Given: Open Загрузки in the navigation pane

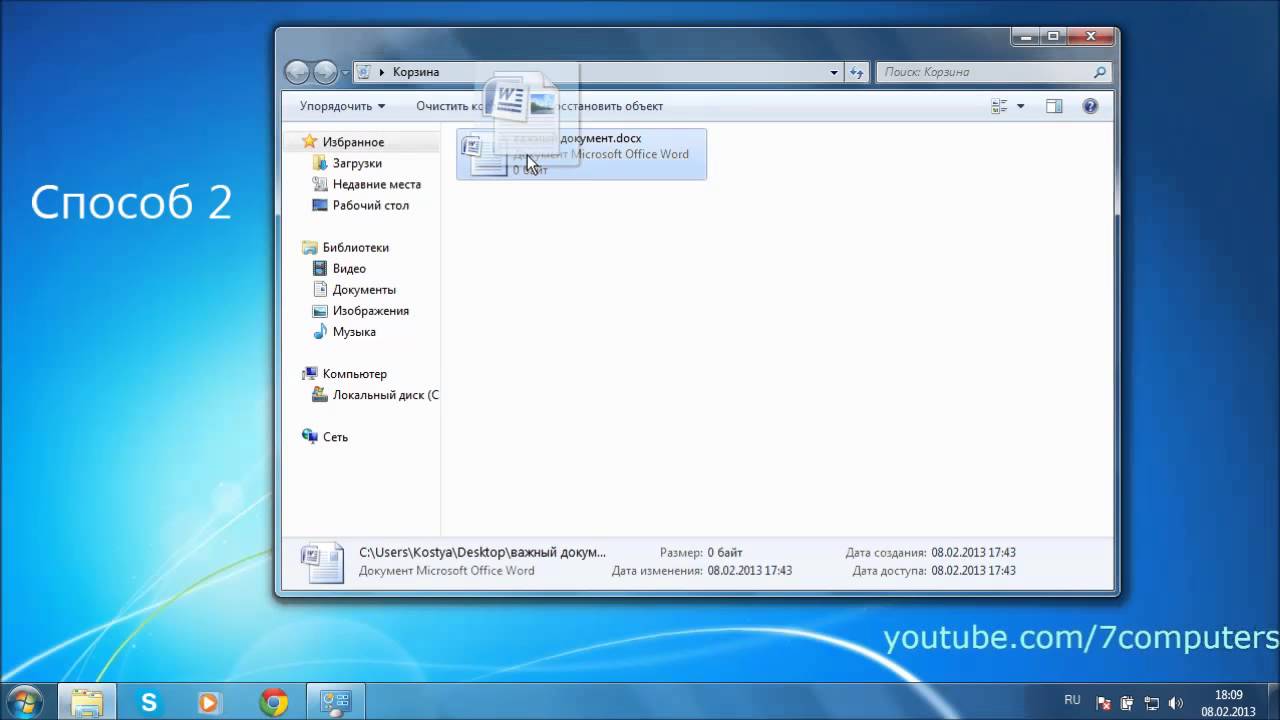Looking at the screenshot, I should 357,163.
